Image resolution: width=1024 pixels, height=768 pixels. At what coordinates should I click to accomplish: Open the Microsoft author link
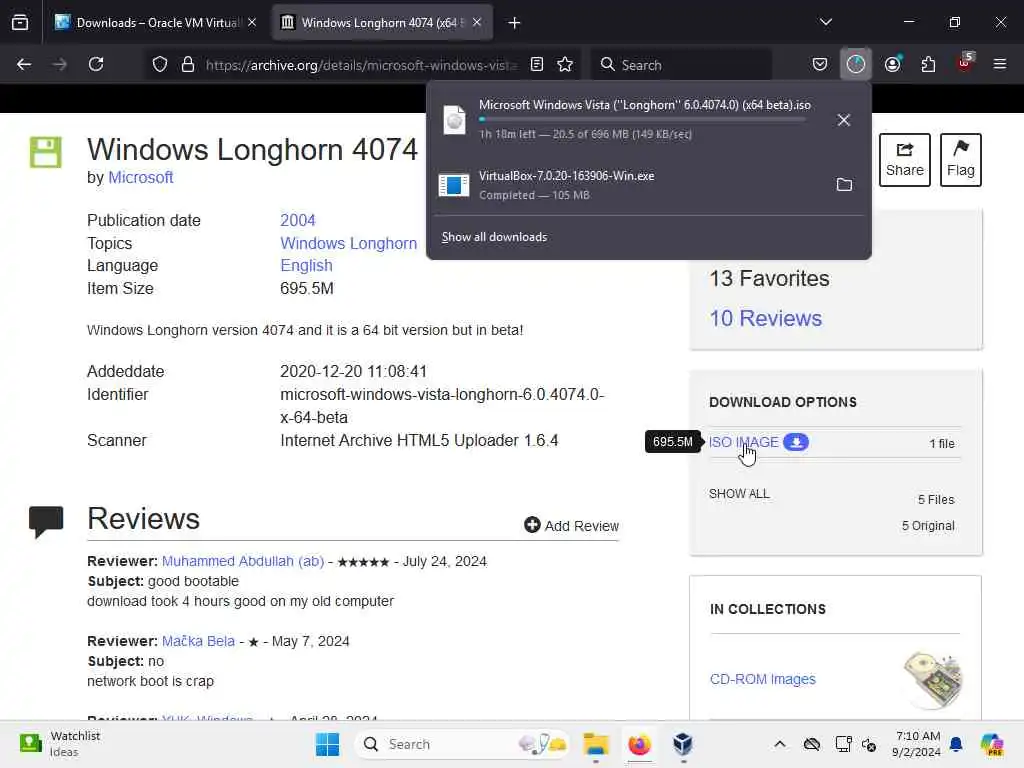[x=140, y=178]
